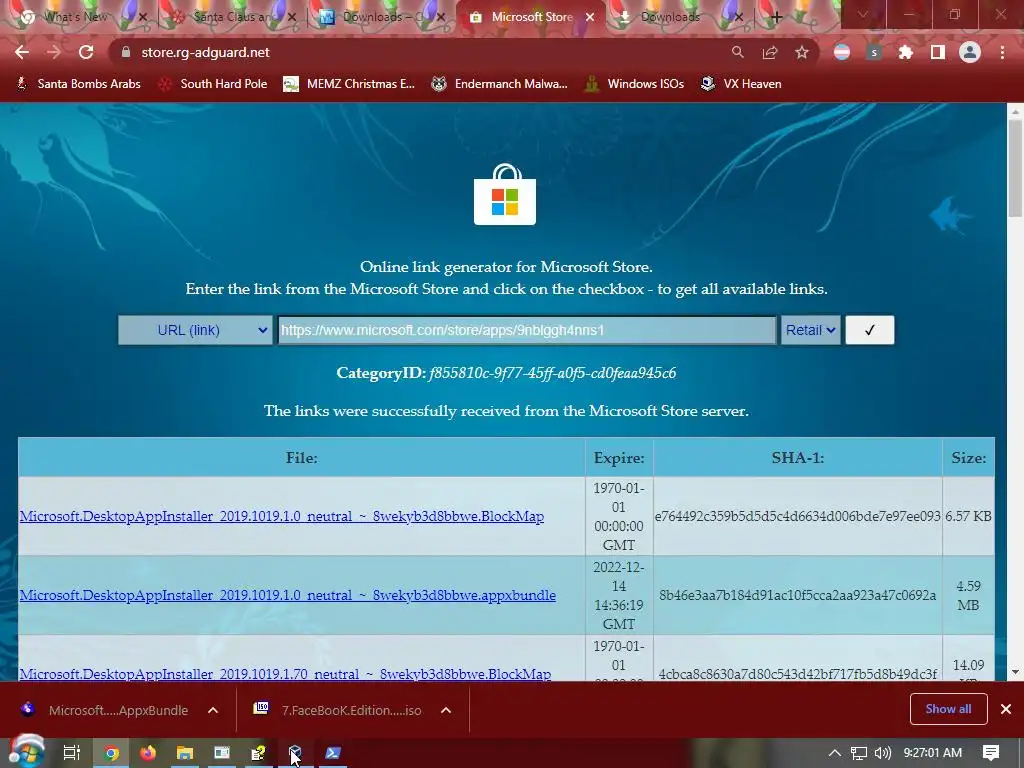Open the Endermanch Malwa... bookmark
Viewport: 1024px width, 768px height.
[500, 84]
